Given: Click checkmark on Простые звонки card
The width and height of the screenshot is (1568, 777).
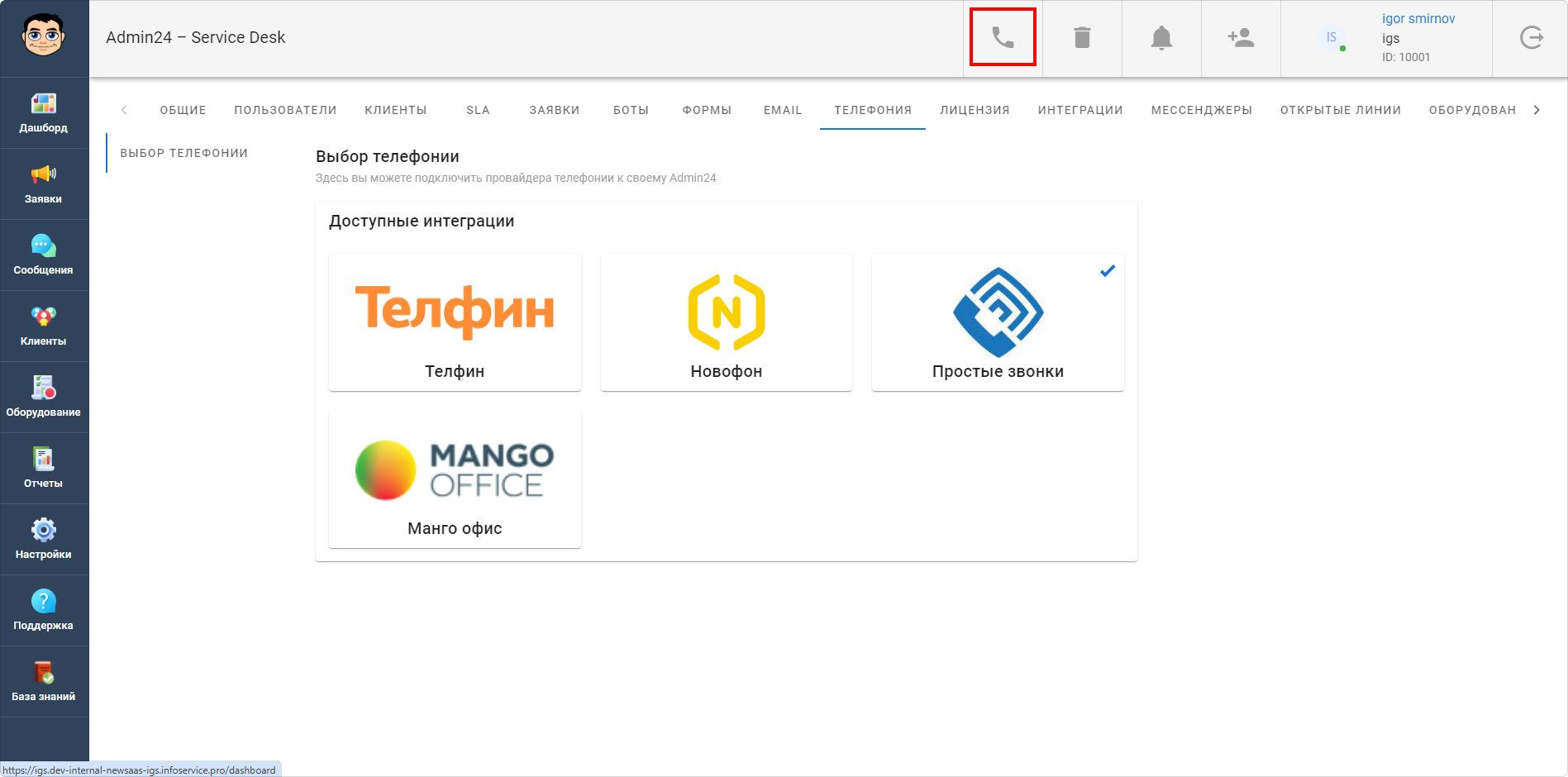Looking at the screenshot, I should [x=1108, y=270].
